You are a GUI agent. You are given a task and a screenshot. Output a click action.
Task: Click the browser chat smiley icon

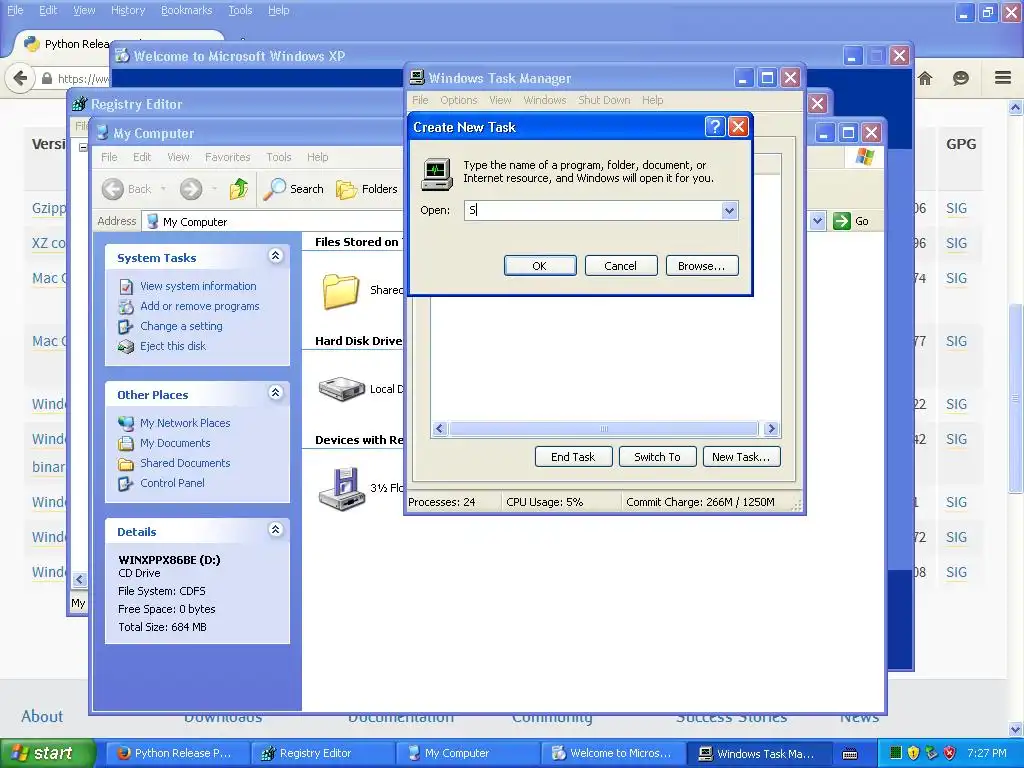click(x=961, y=78)
